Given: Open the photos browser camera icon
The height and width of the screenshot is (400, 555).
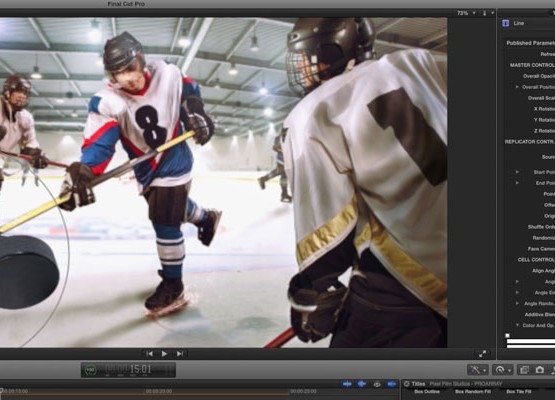Looking at the screenshot, I should tap(539, 370).
